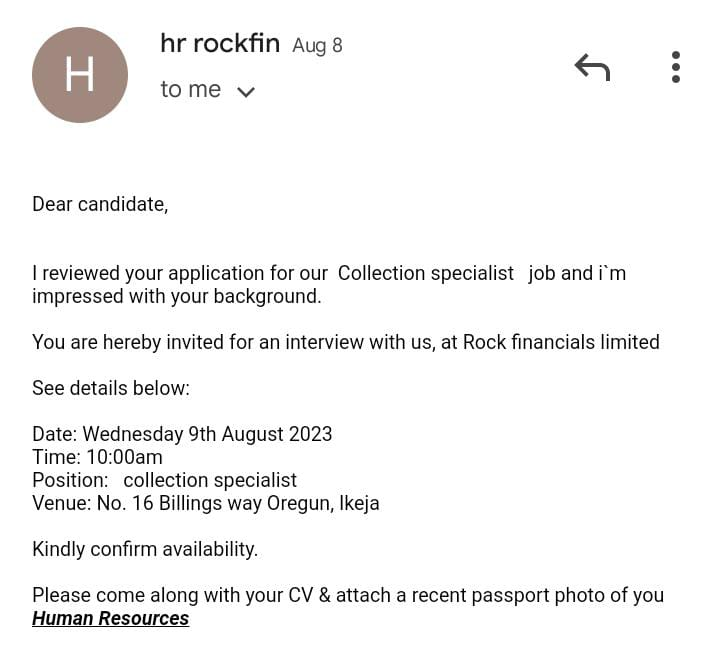Tap the 'Dear candidate,' greeting

(100, 204)
